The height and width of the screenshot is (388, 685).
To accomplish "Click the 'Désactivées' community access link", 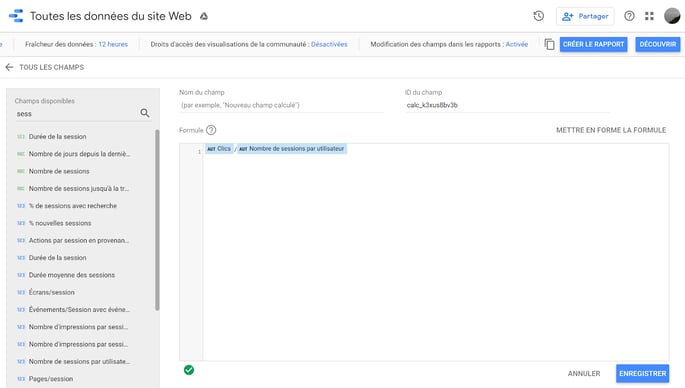I will [x=329, y=44].
